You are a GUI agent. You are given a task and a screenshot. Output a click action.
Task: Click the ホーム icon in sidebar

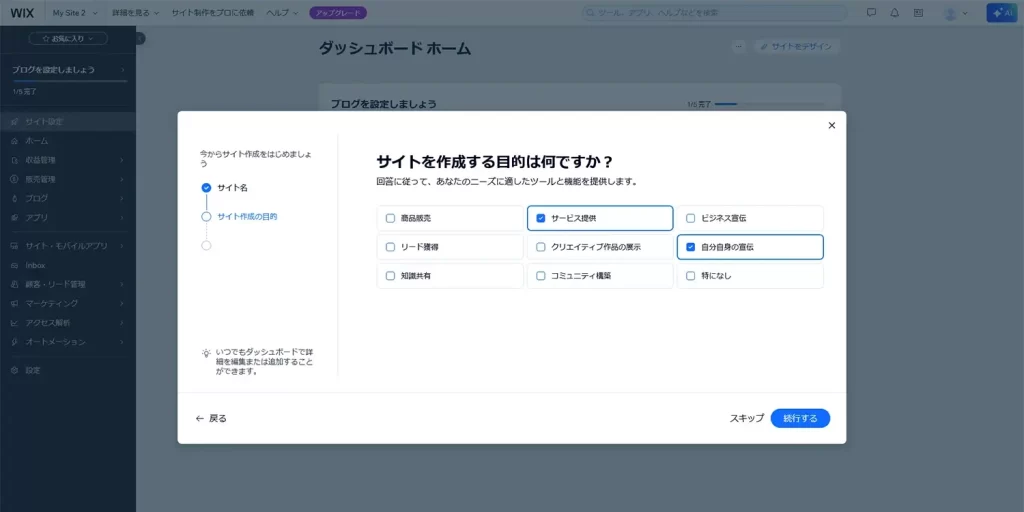(15, 141)
